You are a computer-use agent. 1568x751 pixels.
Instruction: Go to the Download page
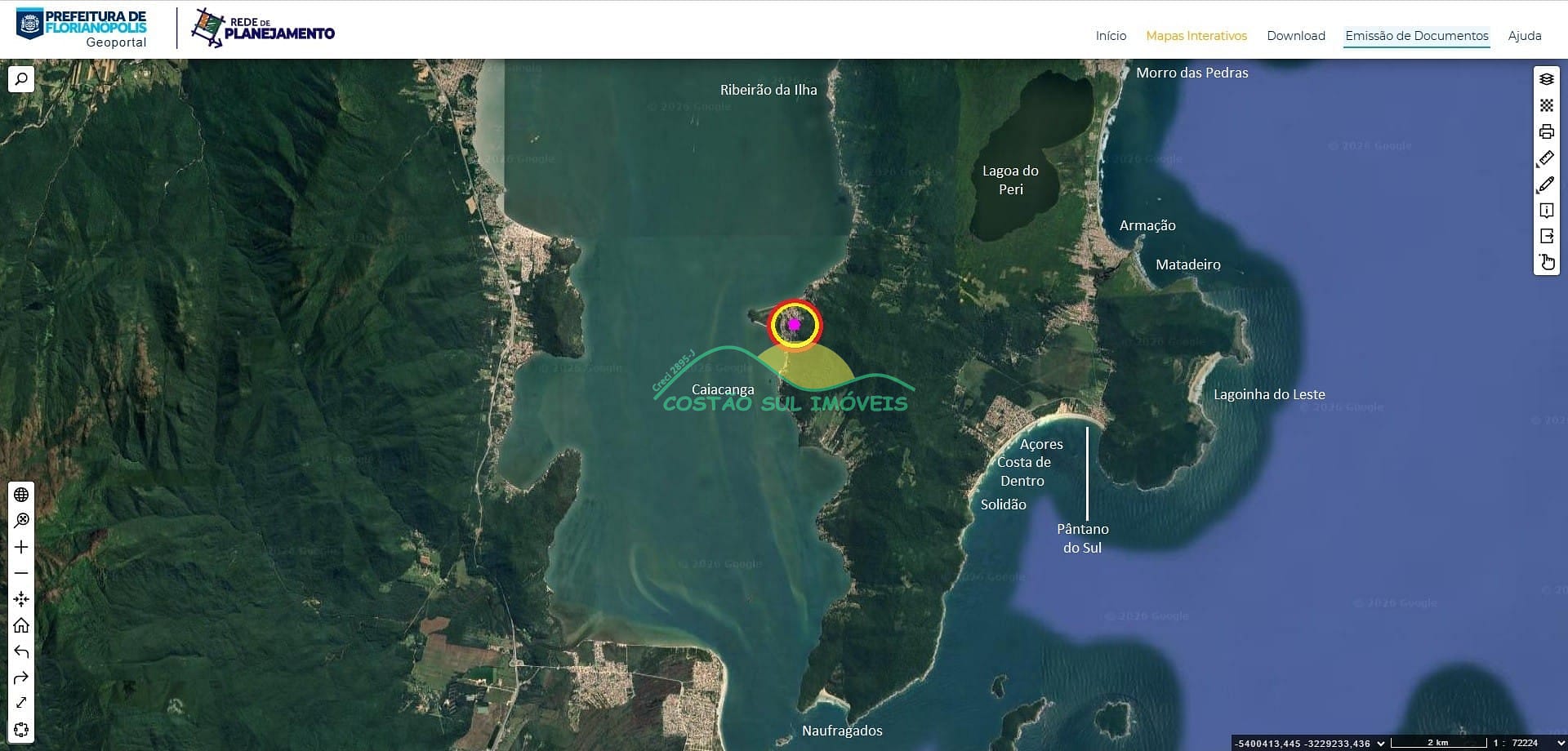[x=1295, y=36]
